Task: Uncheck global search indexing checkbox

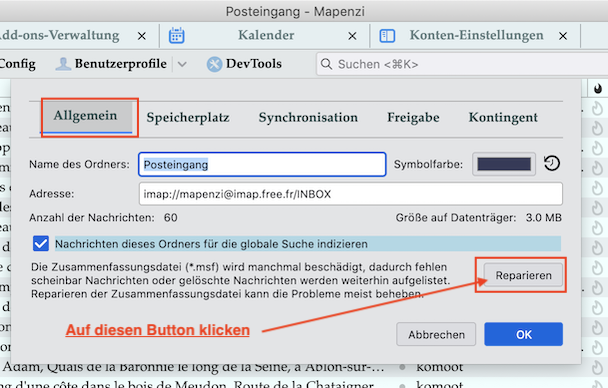Action: (x=41, y=244)
